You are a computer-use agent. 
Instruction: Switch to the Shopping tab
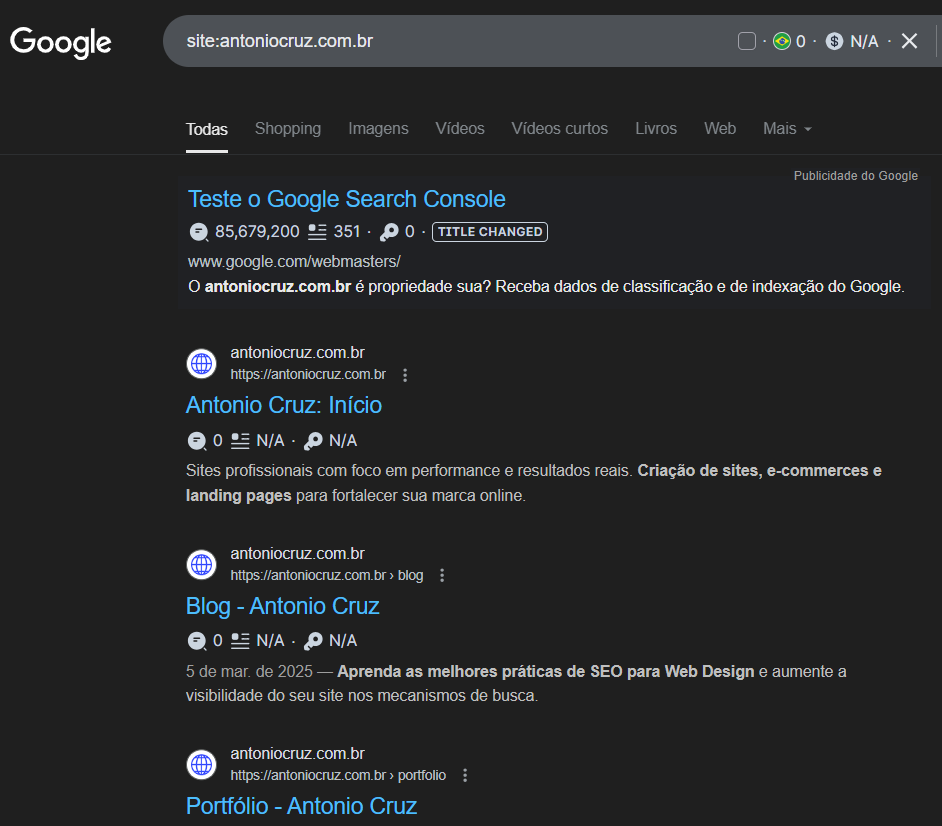tap(288, 129)
